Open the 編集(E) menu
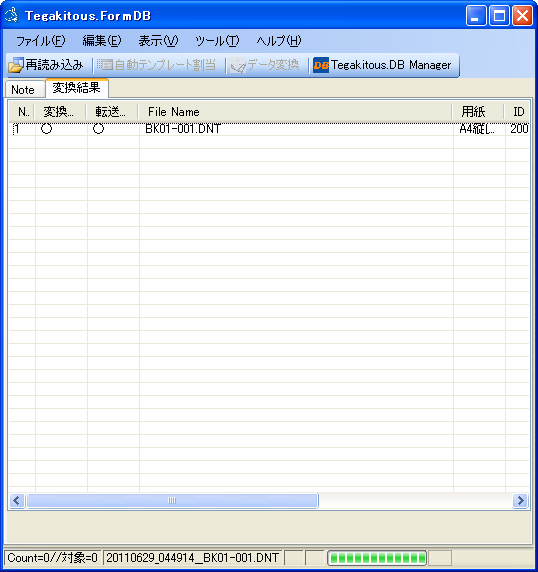 (102, 40)
